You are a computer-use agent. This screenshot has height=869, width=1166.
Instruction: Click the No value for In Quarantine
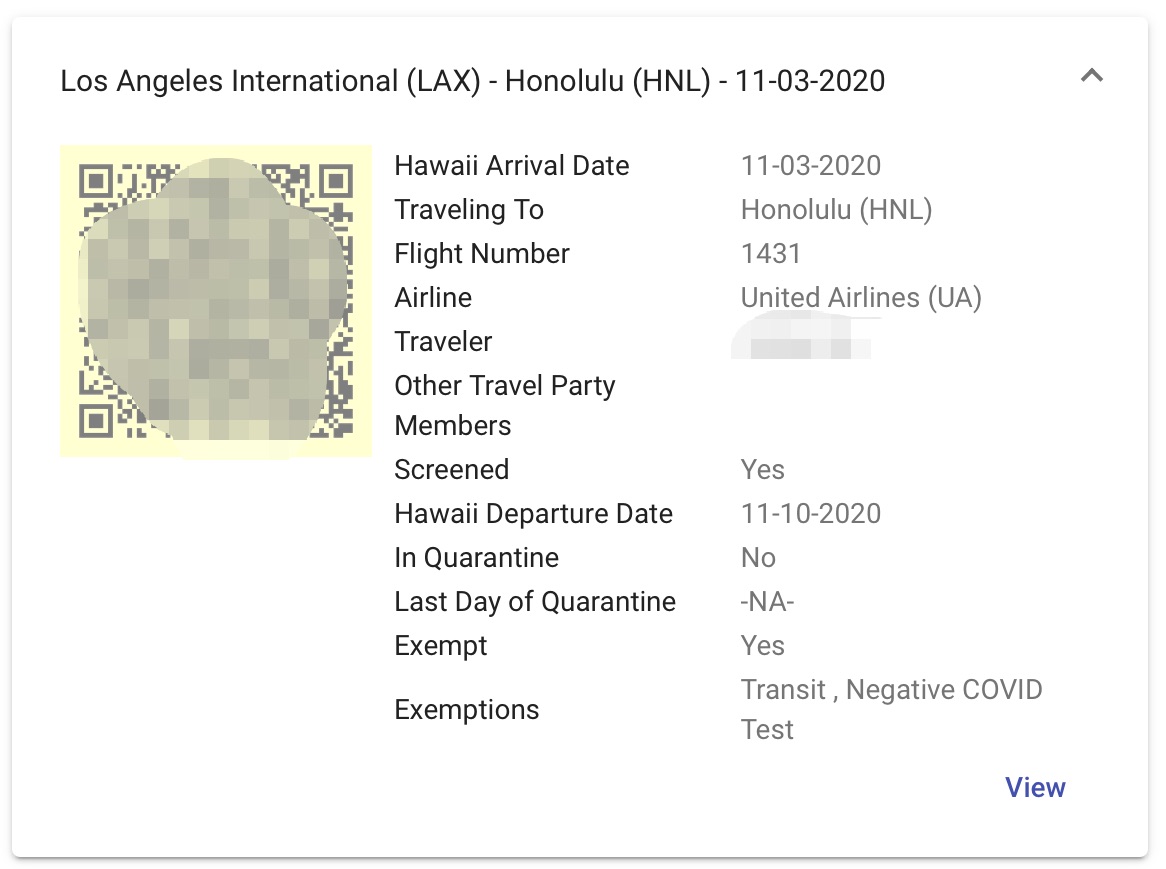click(x=758, y=558)
